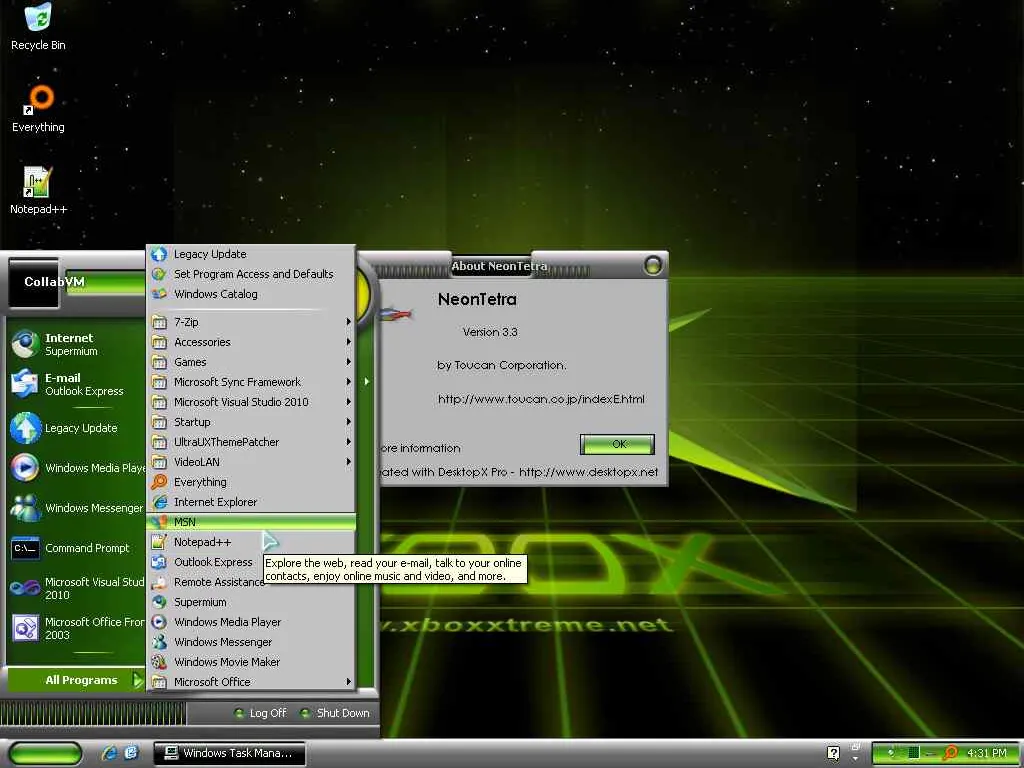The width and height of the screenshot is (1024, 768).
Task: Expand the UltraUXThemePatcher submenu
Action: tap(251, 442)
